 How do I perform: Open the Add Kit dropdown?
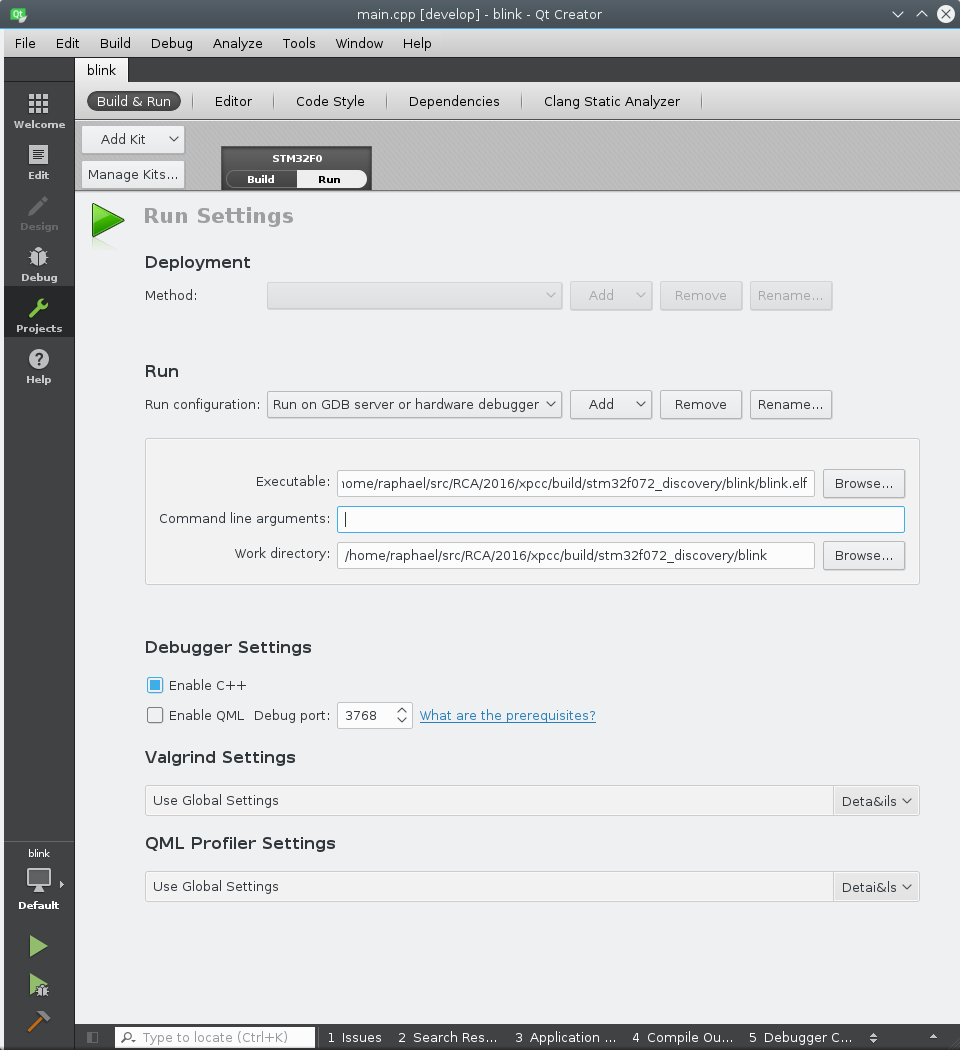(x=133, y=139)
